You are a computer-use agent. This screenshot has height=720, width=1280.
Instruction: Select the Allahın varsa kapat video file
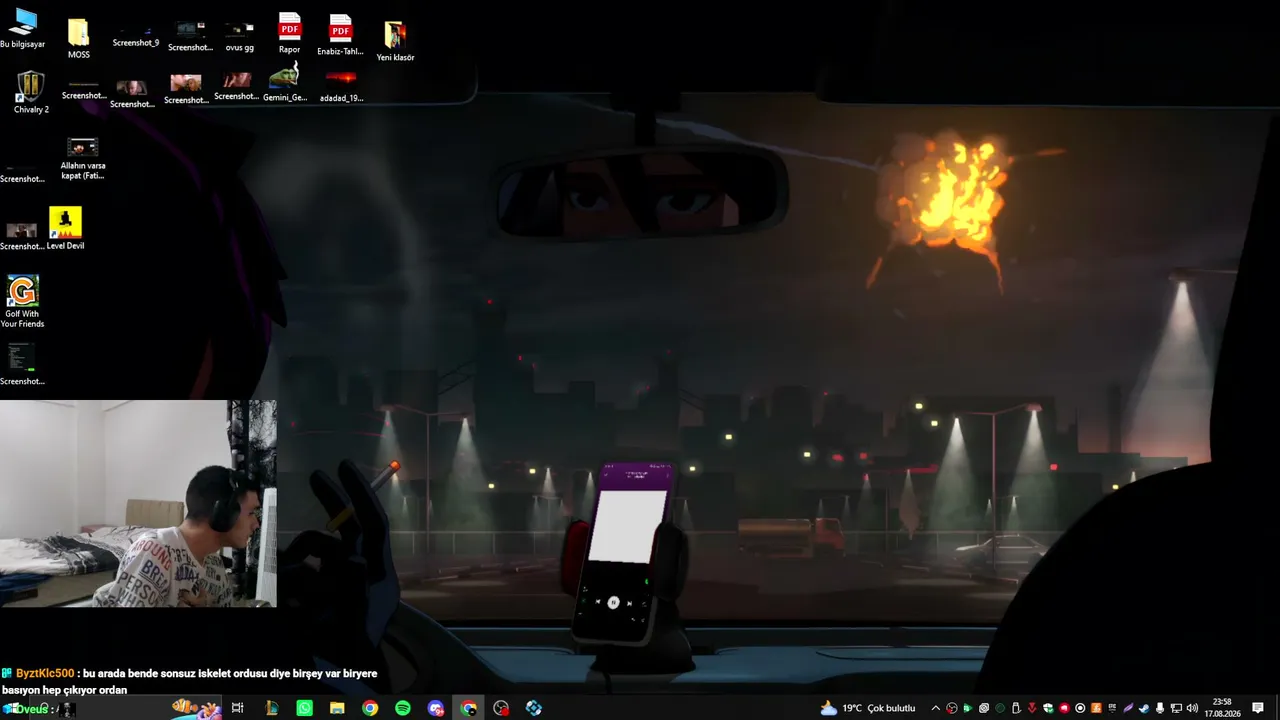(83, 159)
